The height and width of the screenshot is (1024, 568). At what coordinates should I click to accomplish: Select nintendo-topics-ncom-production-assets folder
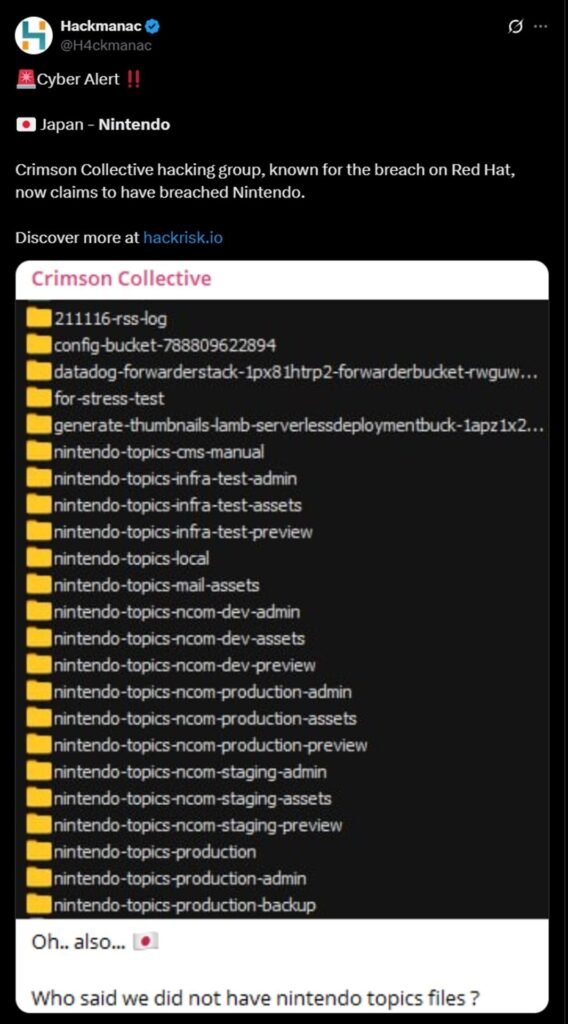[x=192, y=718]
